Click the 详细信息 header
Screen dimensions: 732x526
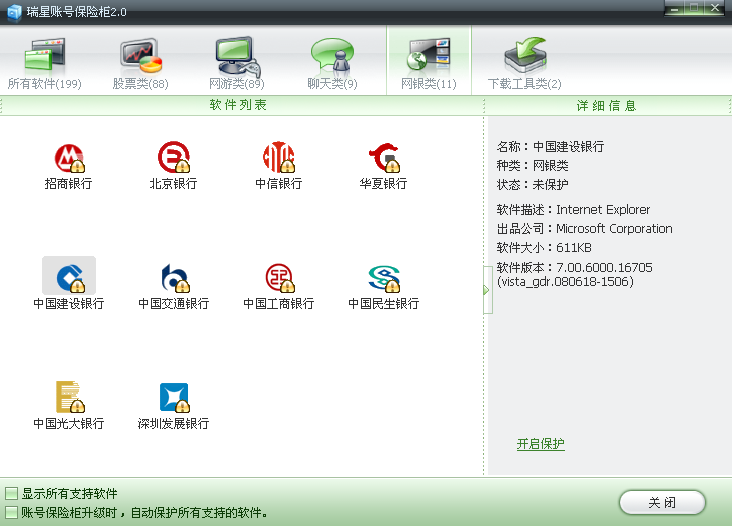606,105
